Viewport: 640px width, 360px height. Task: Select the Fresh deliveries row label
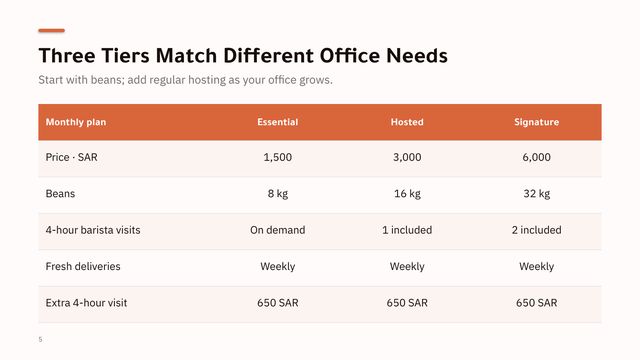click(x=83, y=266)
